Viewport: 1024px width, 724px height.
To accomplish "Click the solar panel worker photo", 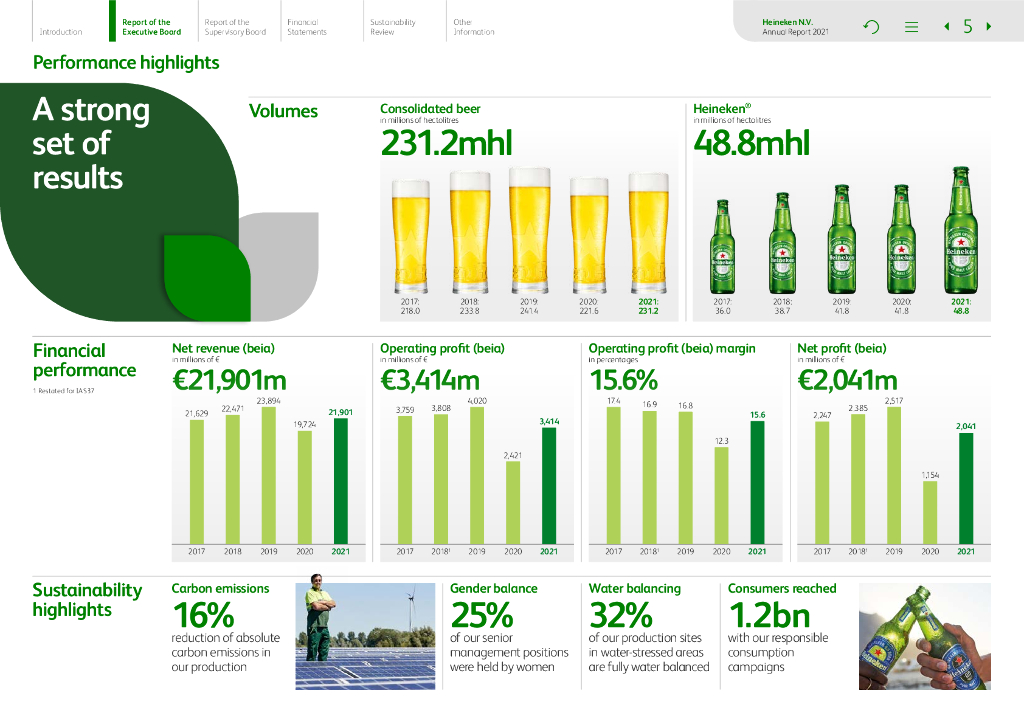I will pos(365,633).
